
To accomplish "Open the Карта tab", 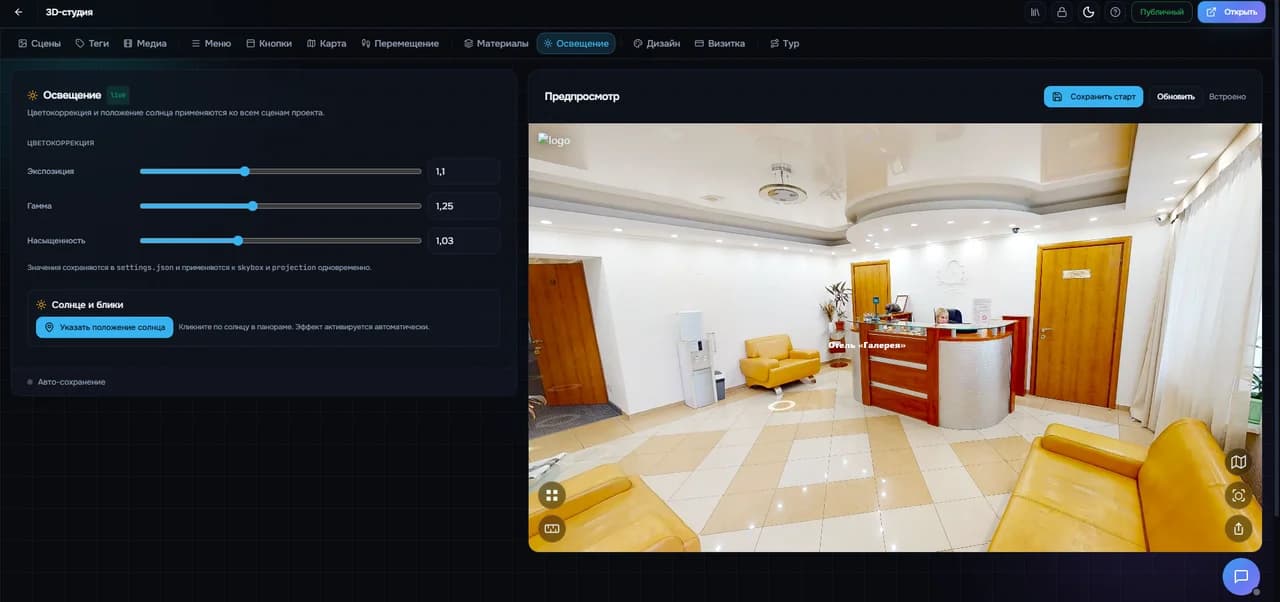I will (326, 44).
